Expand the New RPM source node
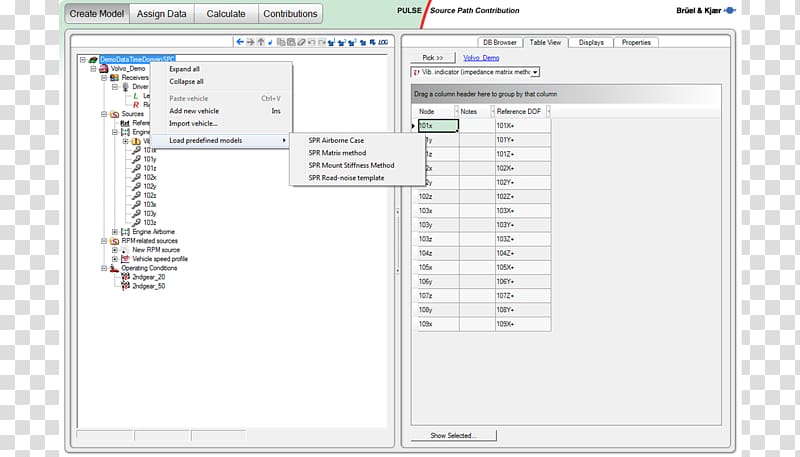 (x=115, y=250)
